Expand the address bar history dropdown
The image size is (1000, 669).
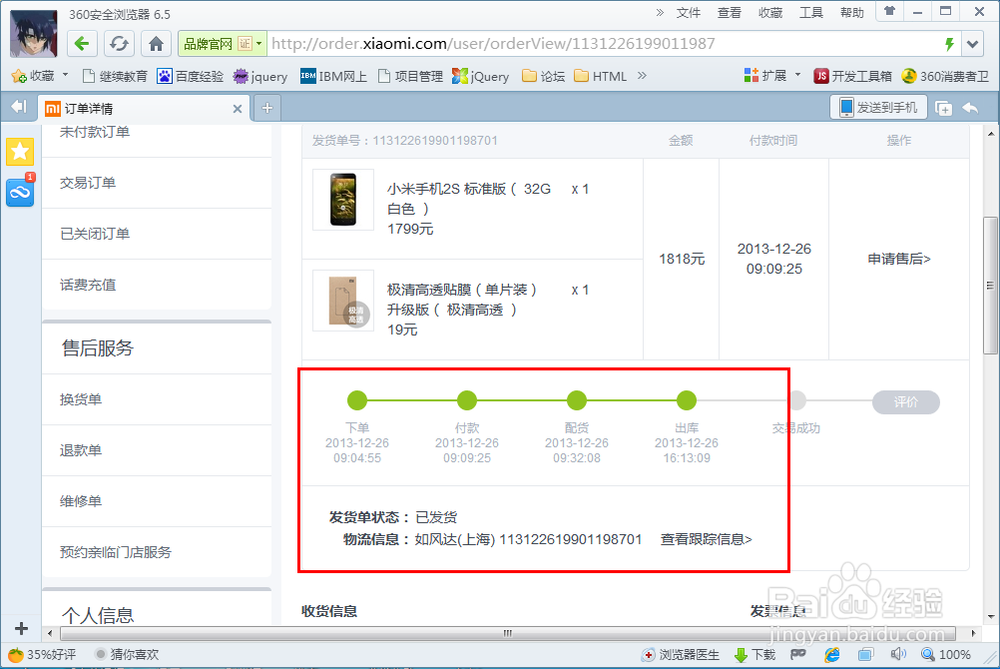[972, 44]
